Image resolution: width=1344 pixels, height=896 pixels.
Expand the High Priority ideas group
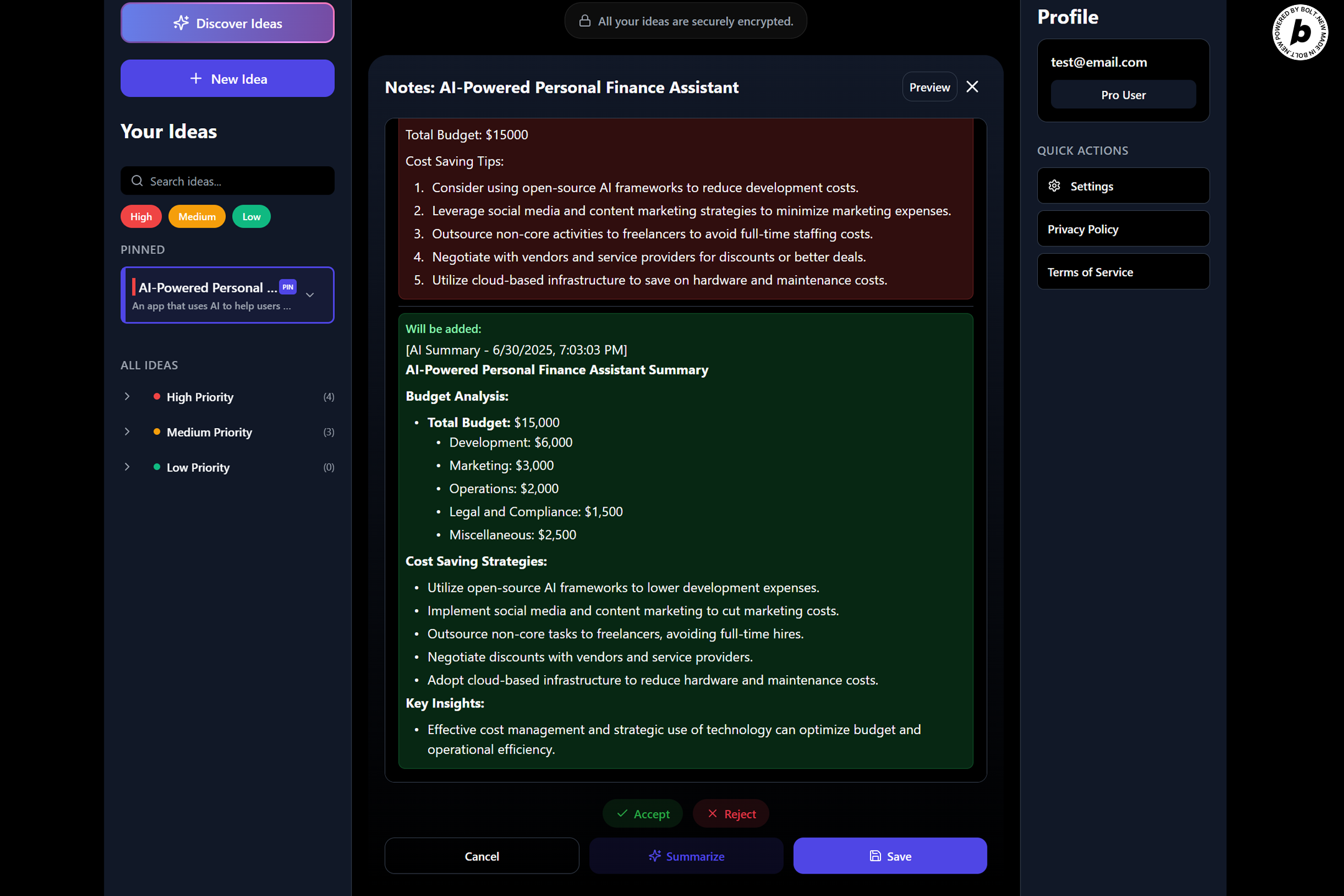coord(128,396)
